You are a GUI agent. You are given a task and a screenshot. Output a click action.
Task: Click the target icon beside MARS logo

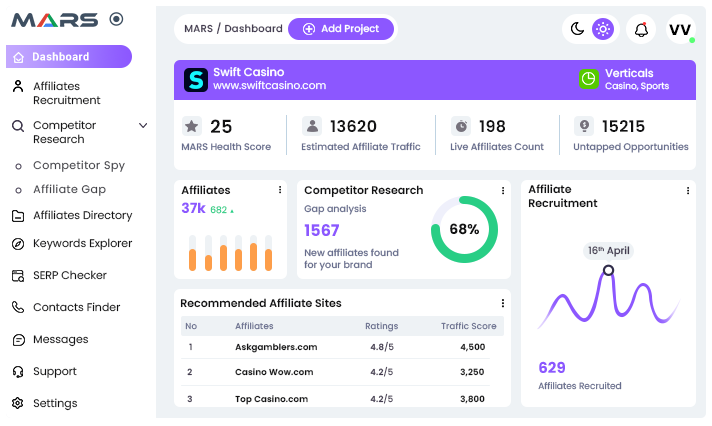[116, 19]
